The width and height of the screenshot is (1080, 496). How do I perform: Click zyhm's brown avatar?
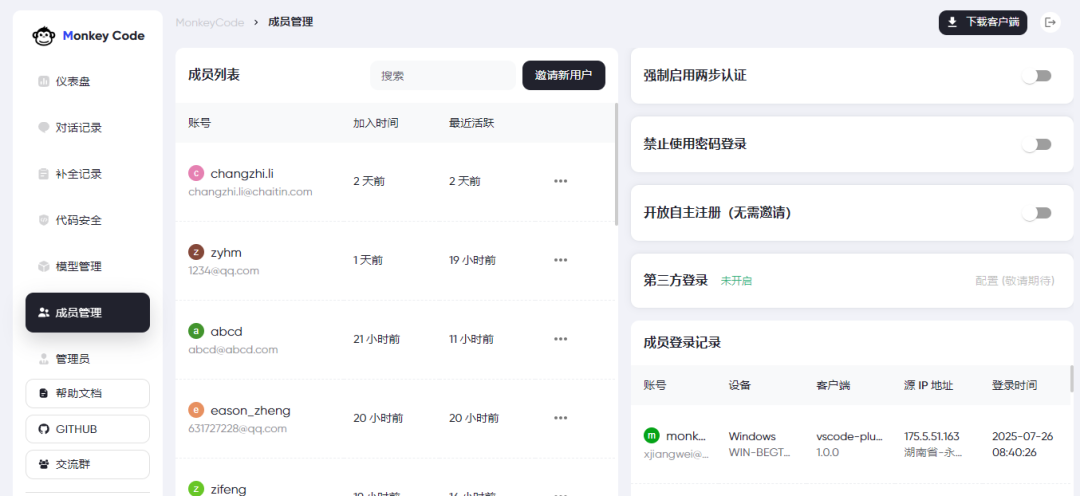[196, 252]
